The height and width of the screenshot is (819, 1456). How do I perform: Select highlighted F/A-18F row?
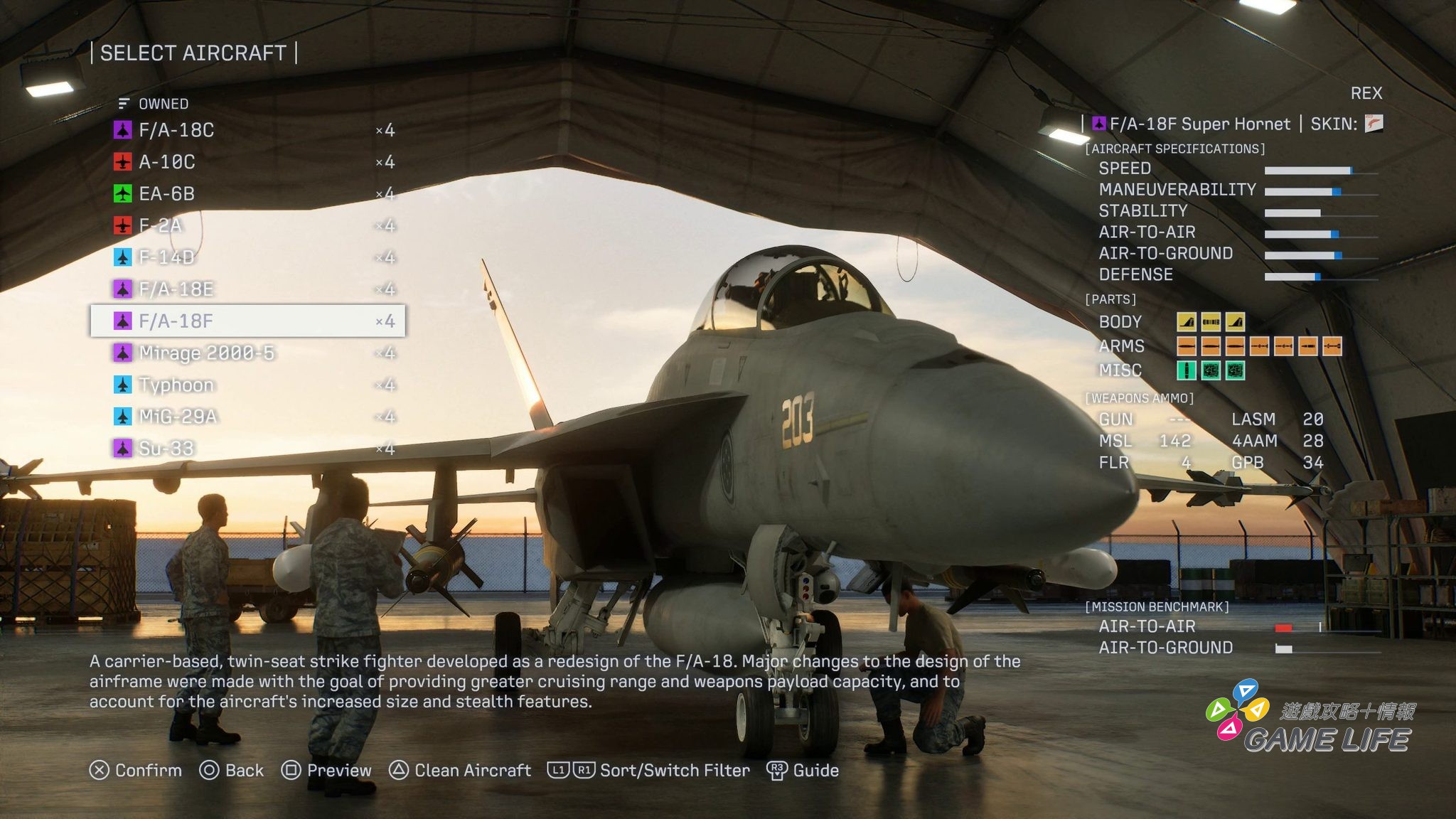(x=247, y=321)
